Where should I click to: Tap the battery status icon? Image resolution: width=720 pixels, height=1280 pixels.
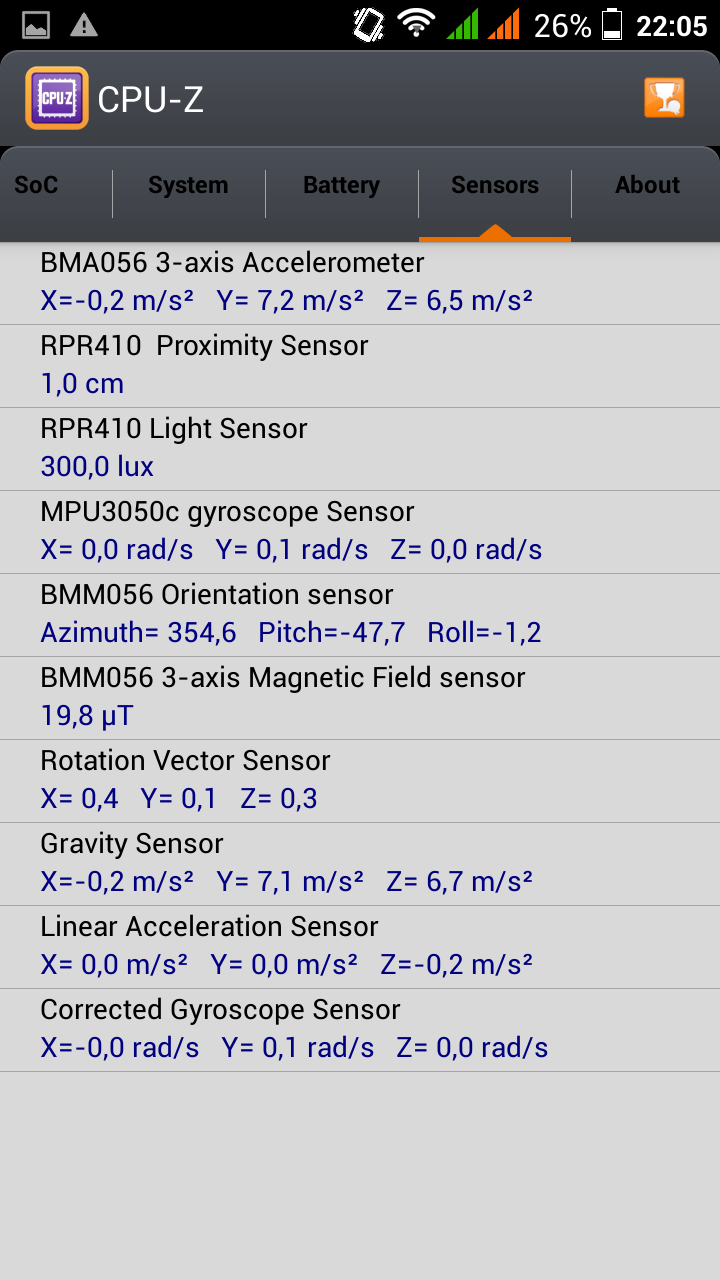[612, 25]
